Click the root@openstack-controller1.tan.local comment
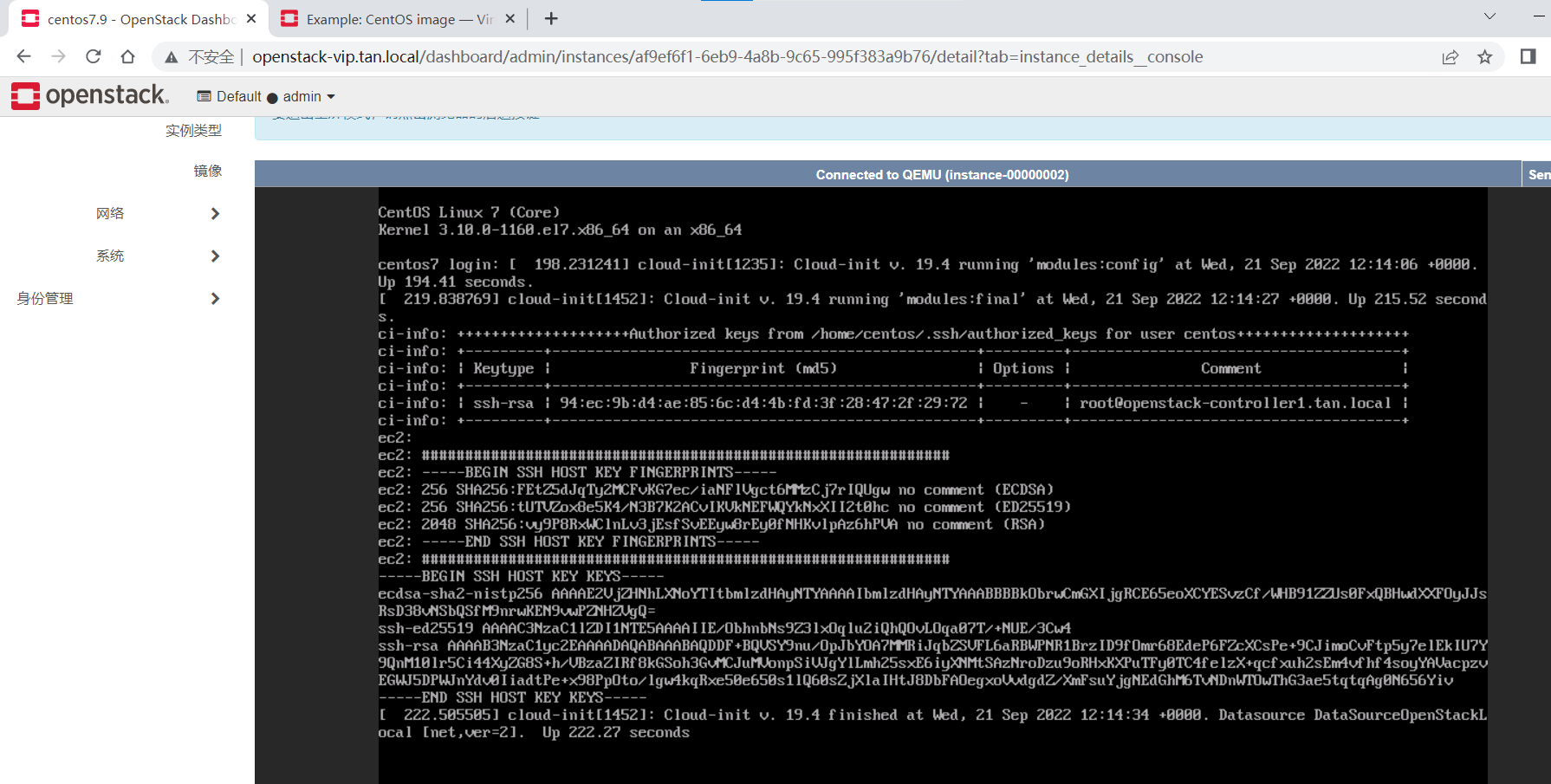 pos(1236,403)
